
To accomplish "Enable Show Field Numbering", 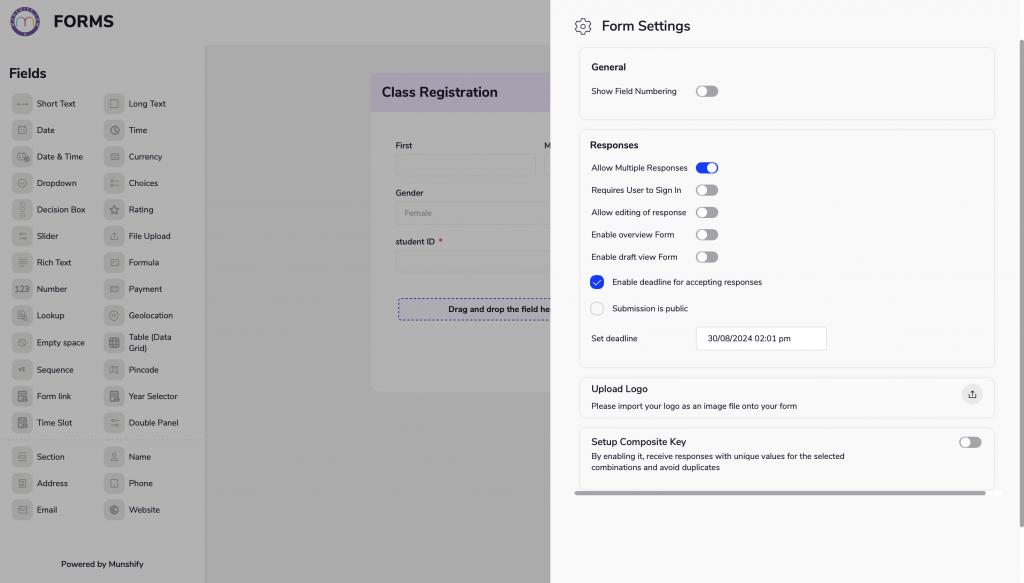I will pyautogui.click(x=707, y=90).
